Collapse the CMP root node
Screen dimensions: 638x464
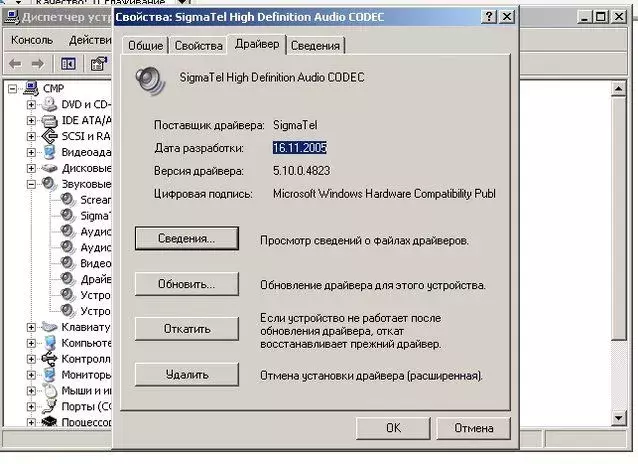point(13,88)
